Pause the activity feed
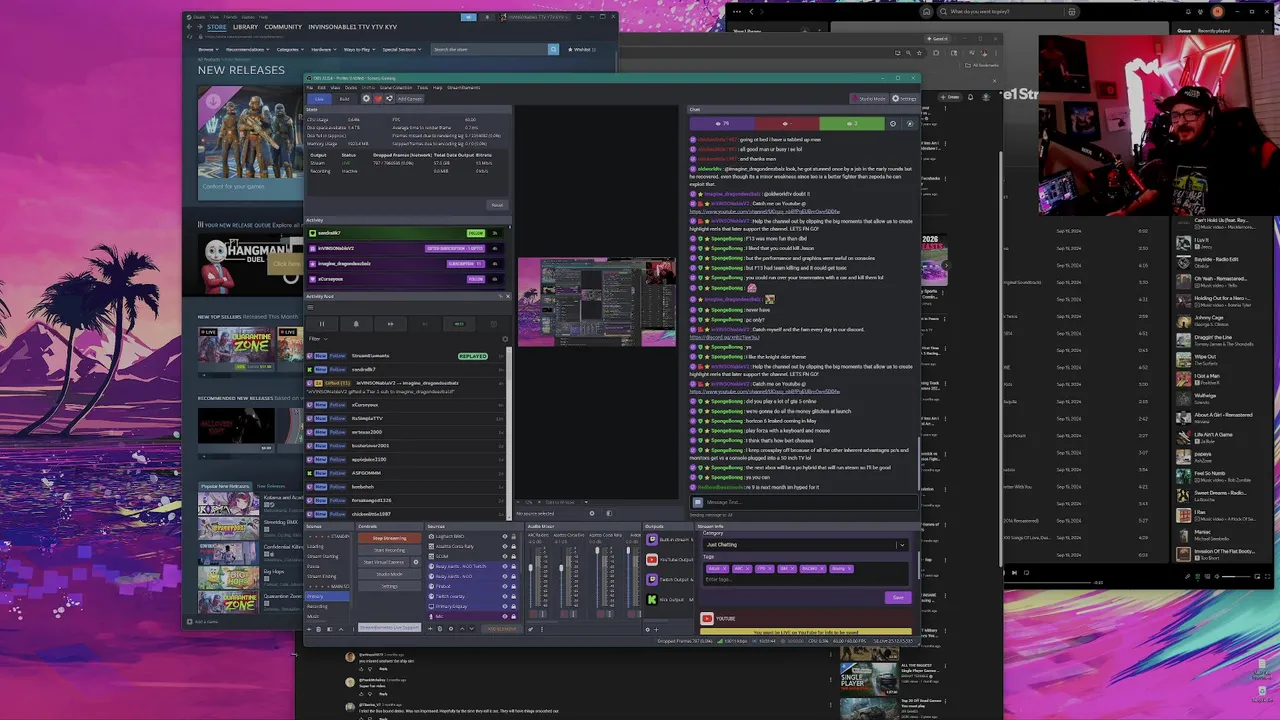 [x=322, y=324]
